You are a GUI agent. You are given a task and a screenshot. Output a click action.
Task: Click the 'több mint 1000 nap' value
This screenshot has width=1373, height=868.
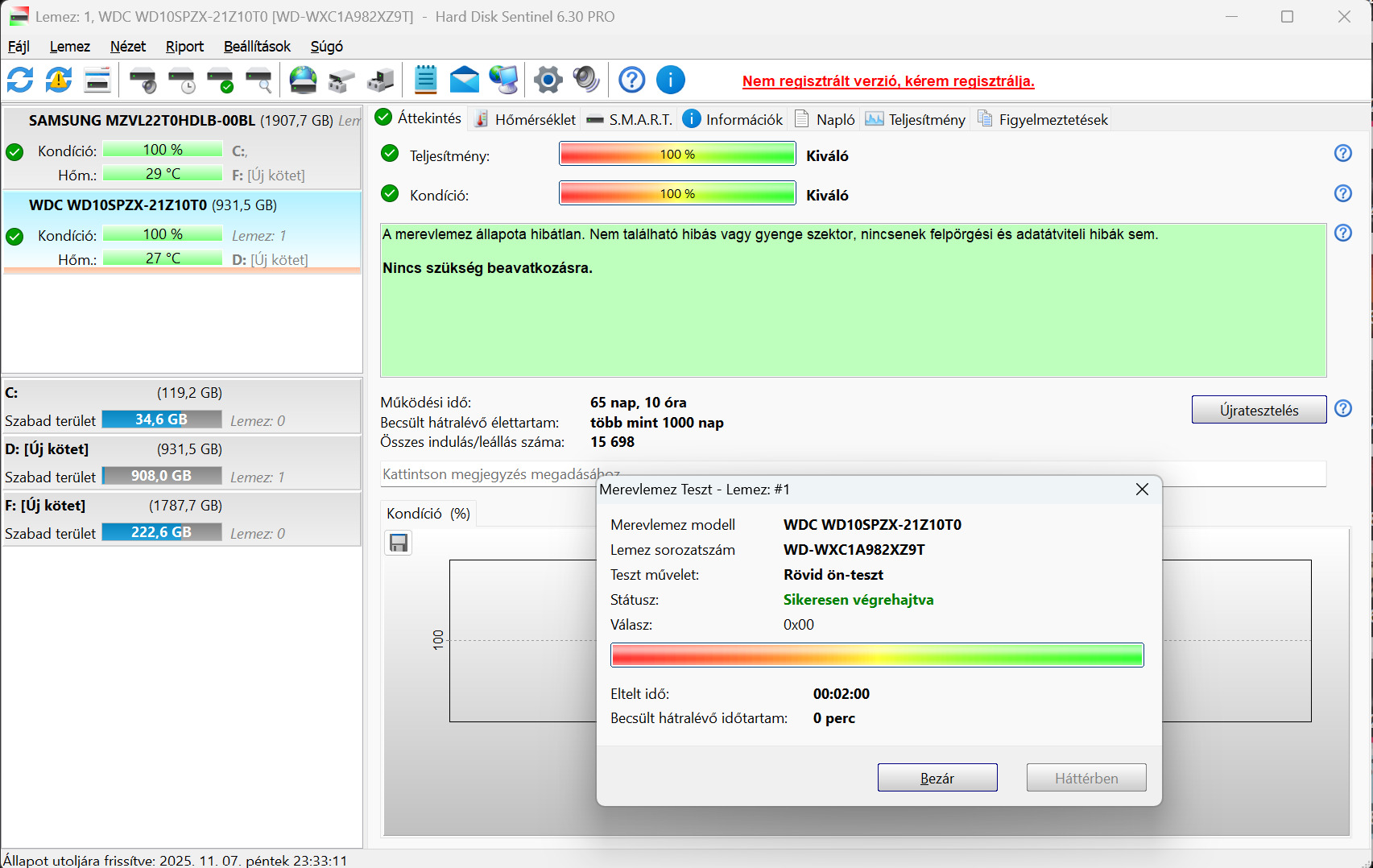[x=657, y=423]
